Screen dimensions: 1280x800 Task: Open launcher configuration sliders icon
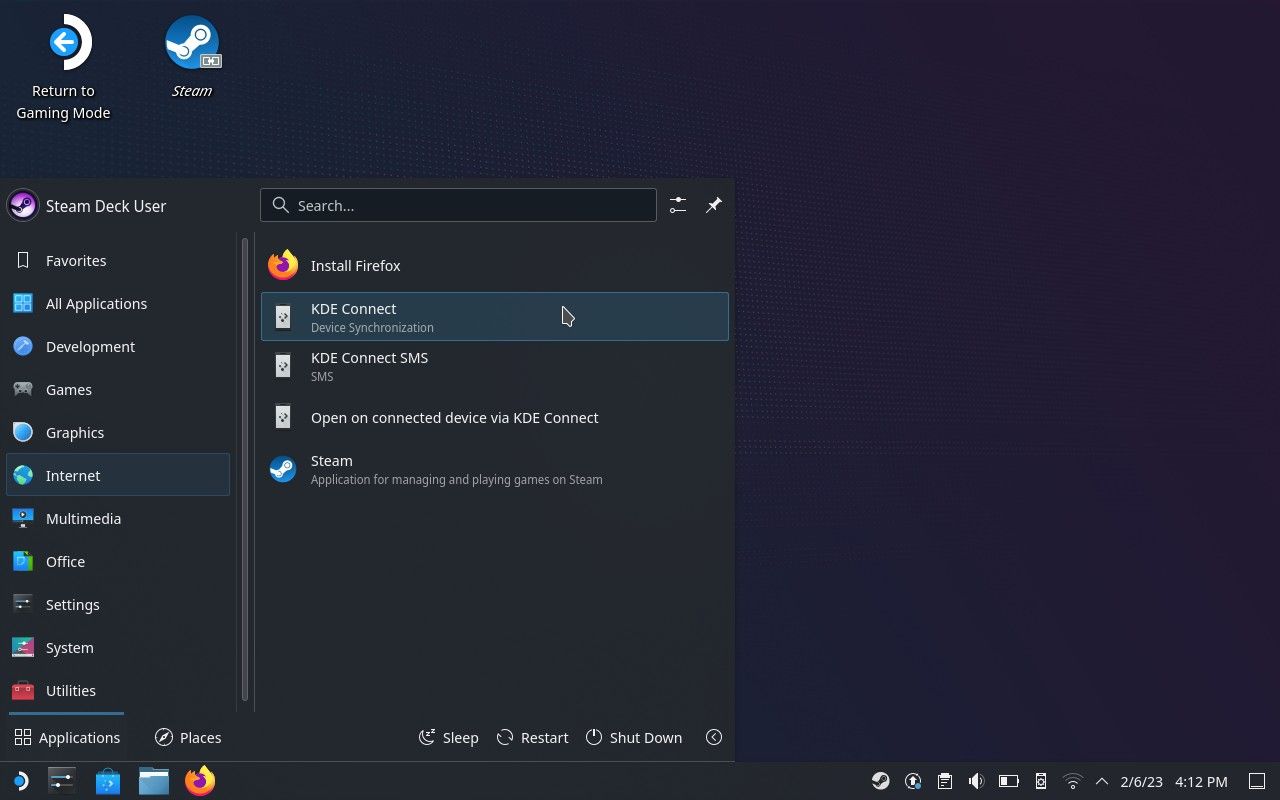click(678, 205)
